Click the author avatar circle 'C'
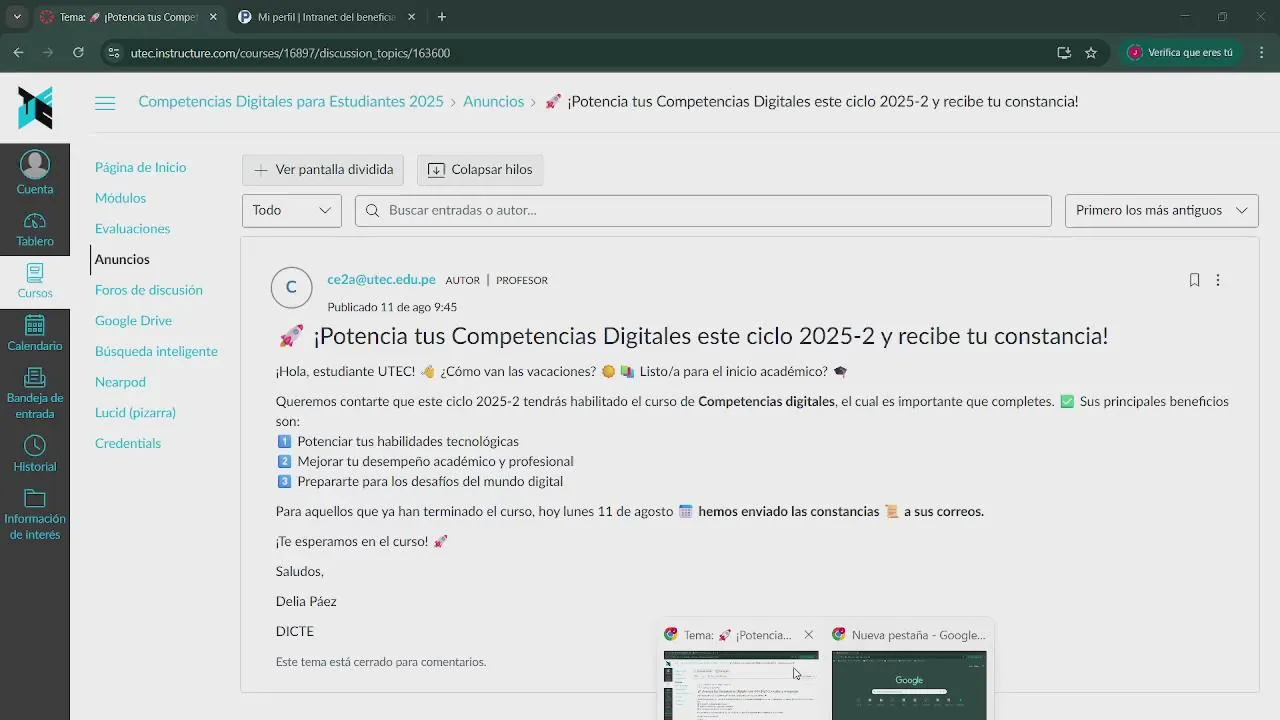Image resolution: width=1280 pixels, height=720 pixels. coord(291,288)
